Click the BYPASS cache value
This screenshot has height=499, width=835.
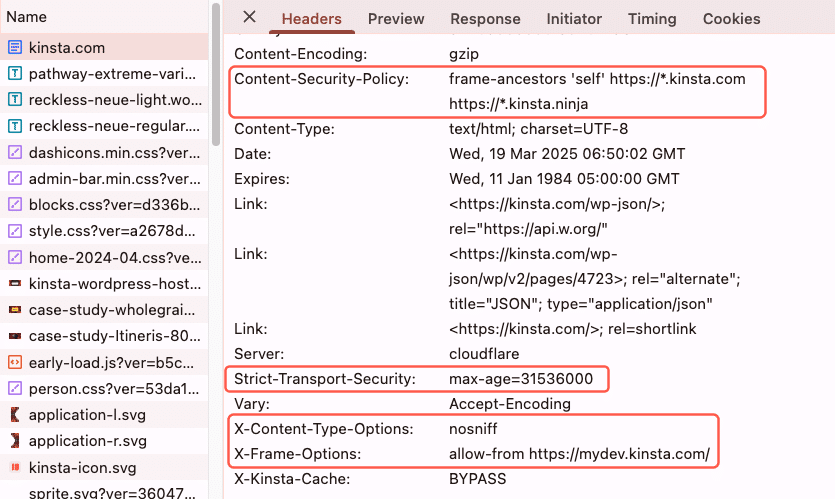tap(477, 479)
